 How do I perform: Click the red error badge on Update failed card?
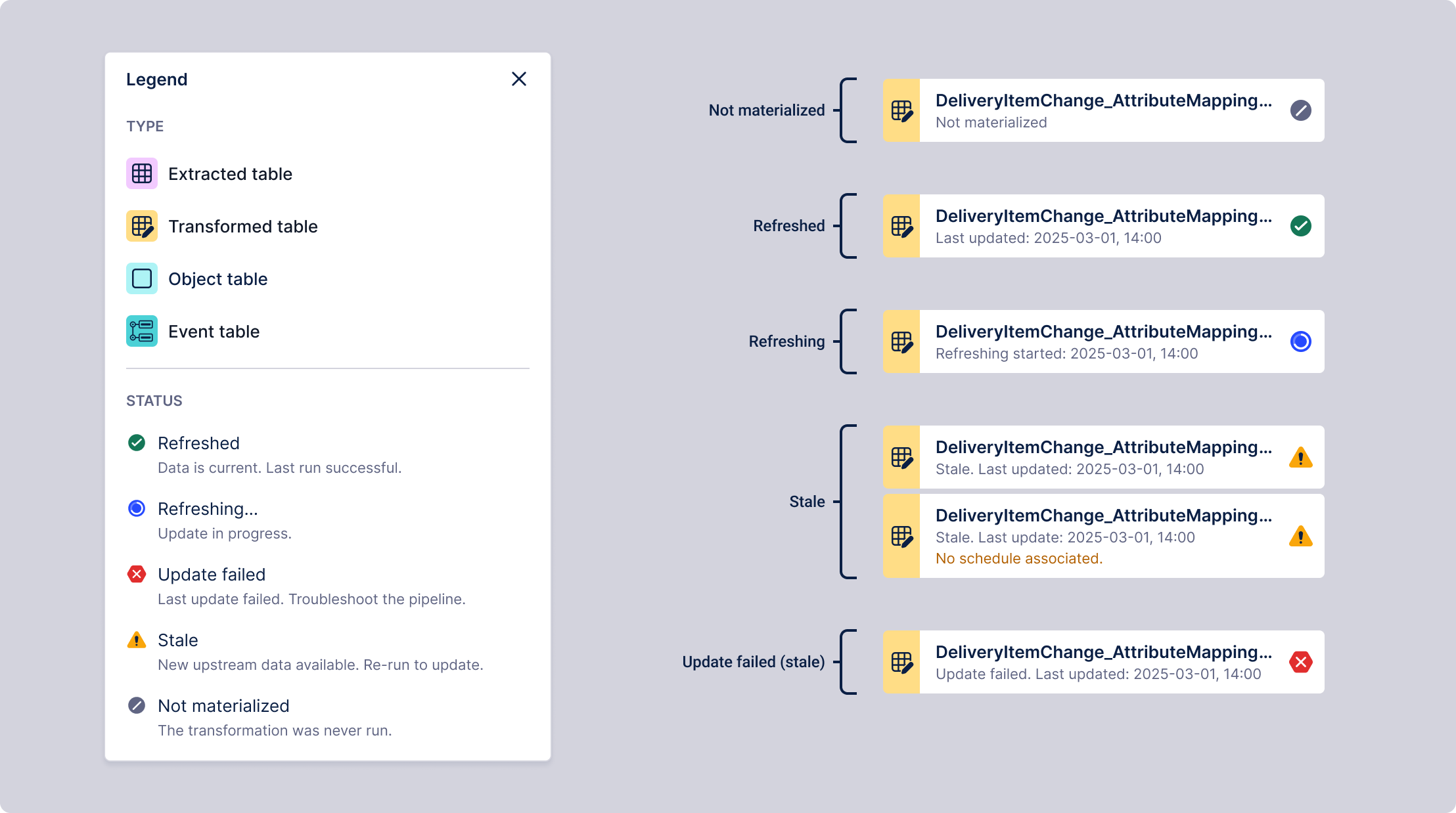tap(1302, 662)
